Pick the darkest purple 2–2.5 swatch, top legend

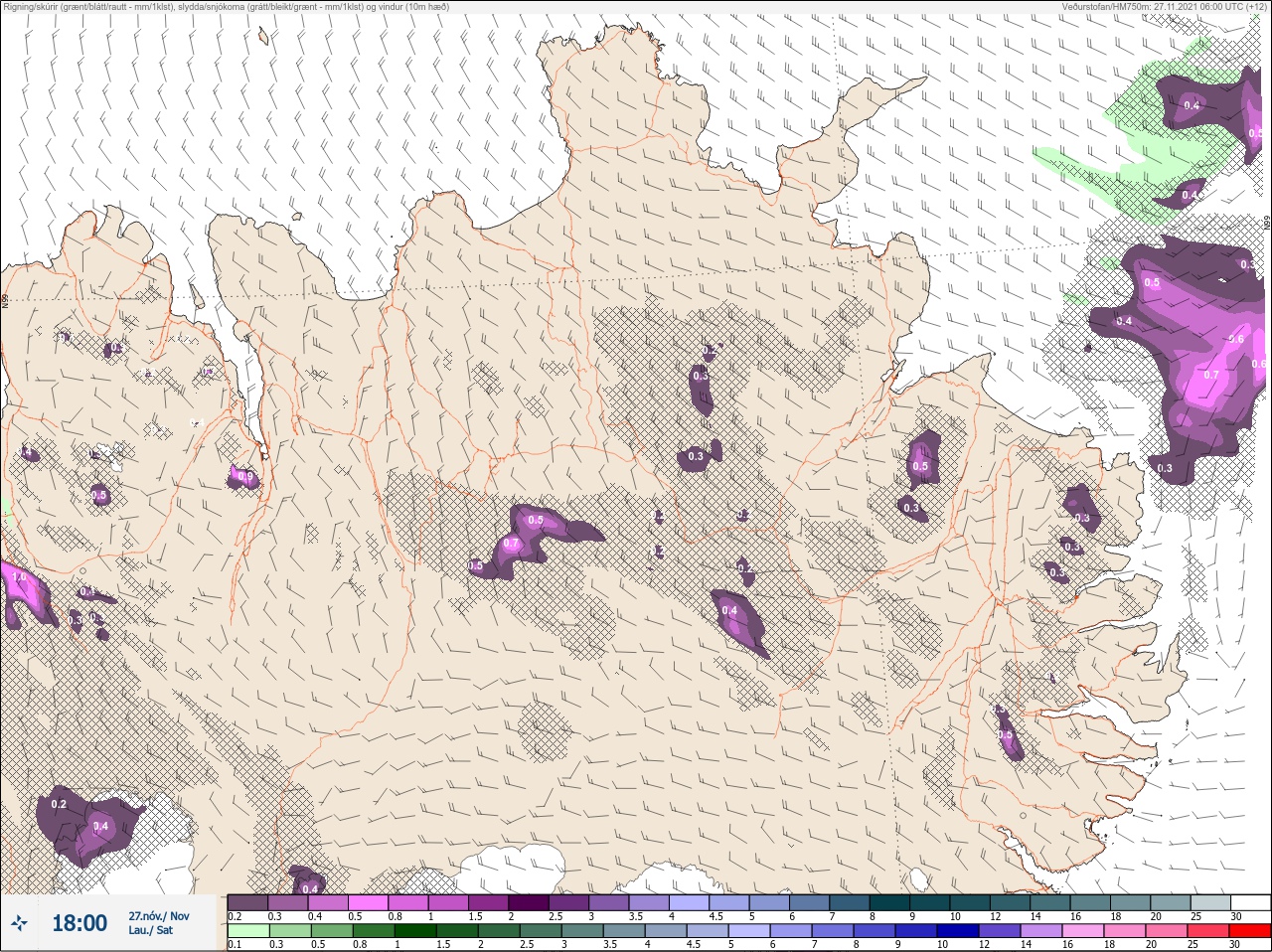click(x=529, y=902)
